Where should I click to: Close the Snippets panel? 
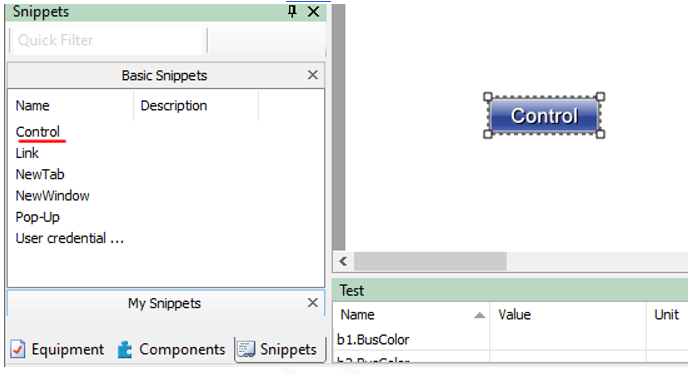point(313,12)
